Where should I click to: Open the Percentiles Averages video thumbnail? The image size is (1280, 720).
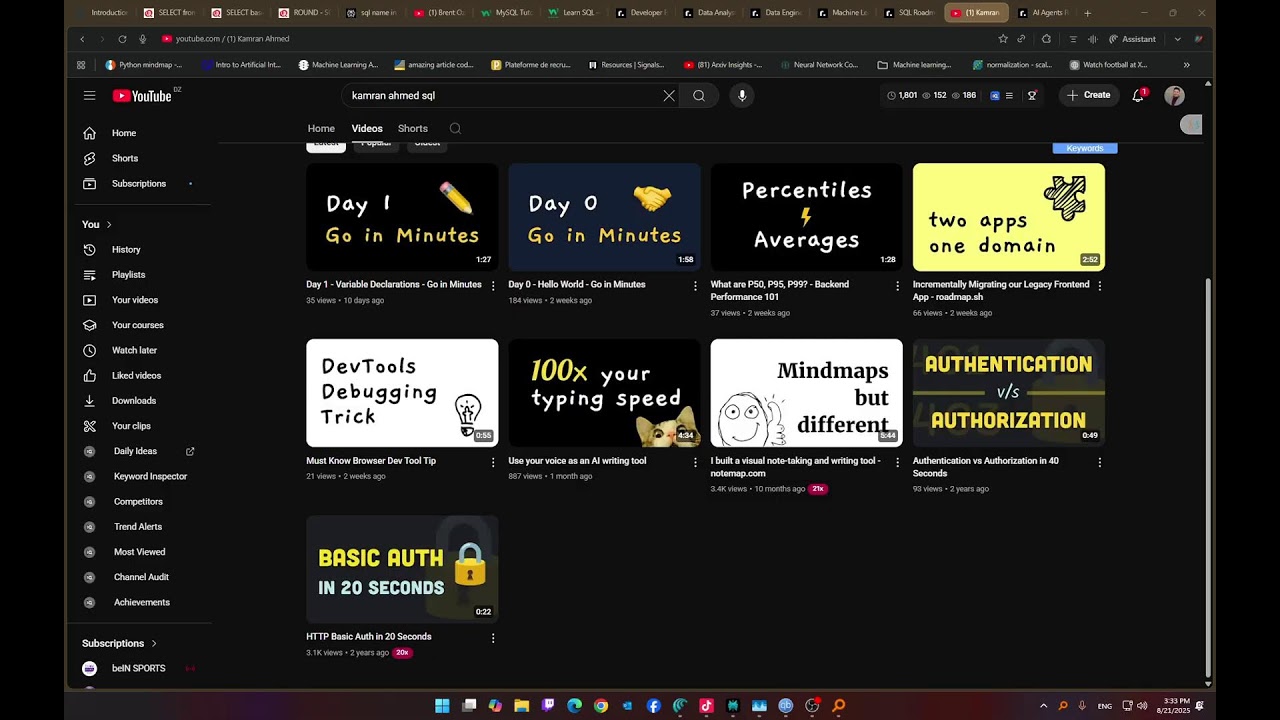pyautogui.click(x=806, y=217)
